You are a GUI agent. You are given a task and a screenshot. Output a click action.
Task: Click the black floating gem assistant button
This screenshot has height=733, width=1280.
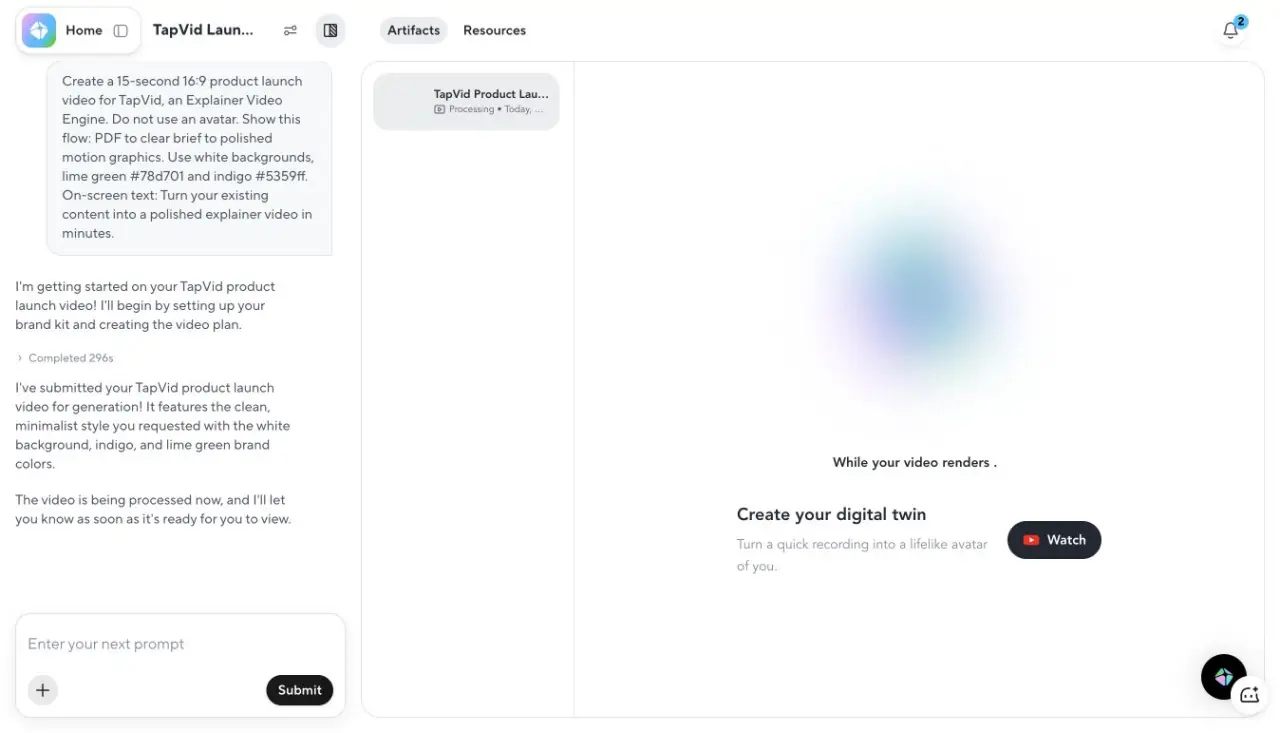pyautogui.click(x=1223, y=677)
